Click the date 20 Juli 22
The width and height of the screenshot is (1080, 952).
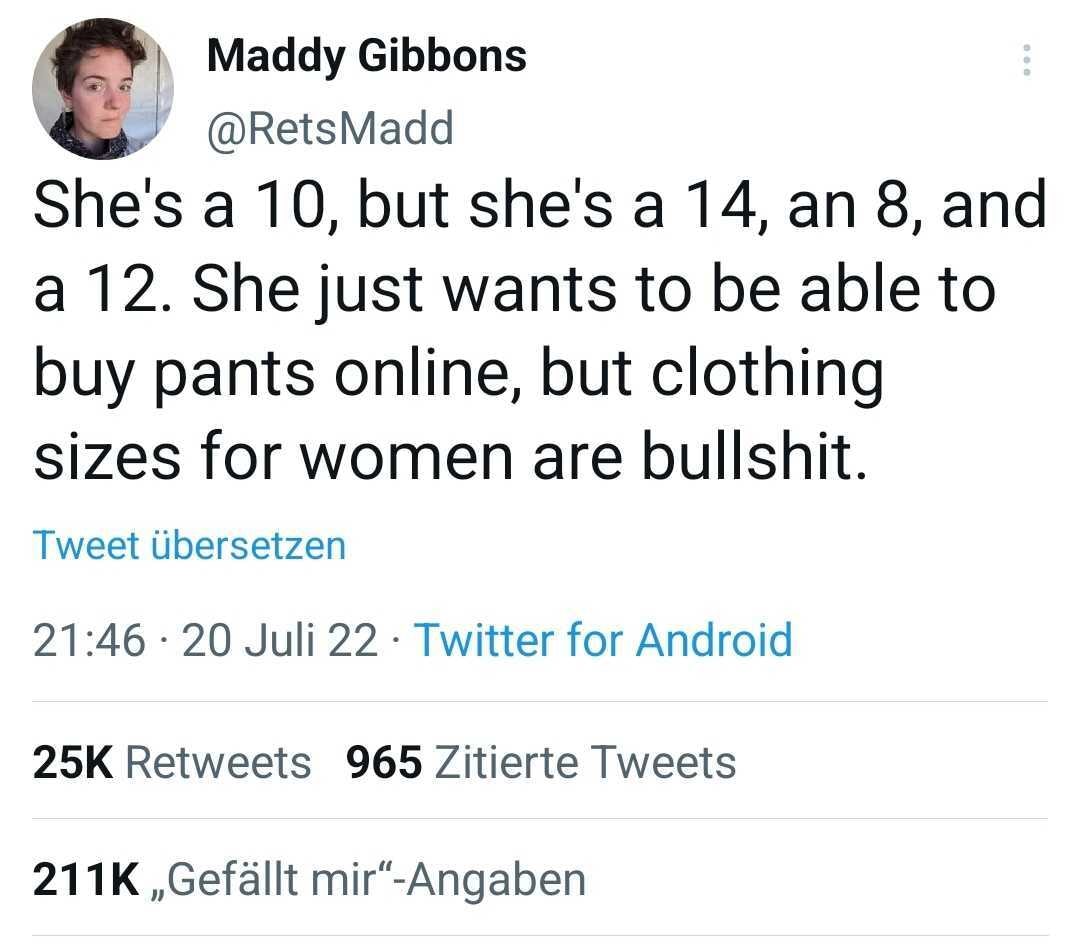[280, 640]
